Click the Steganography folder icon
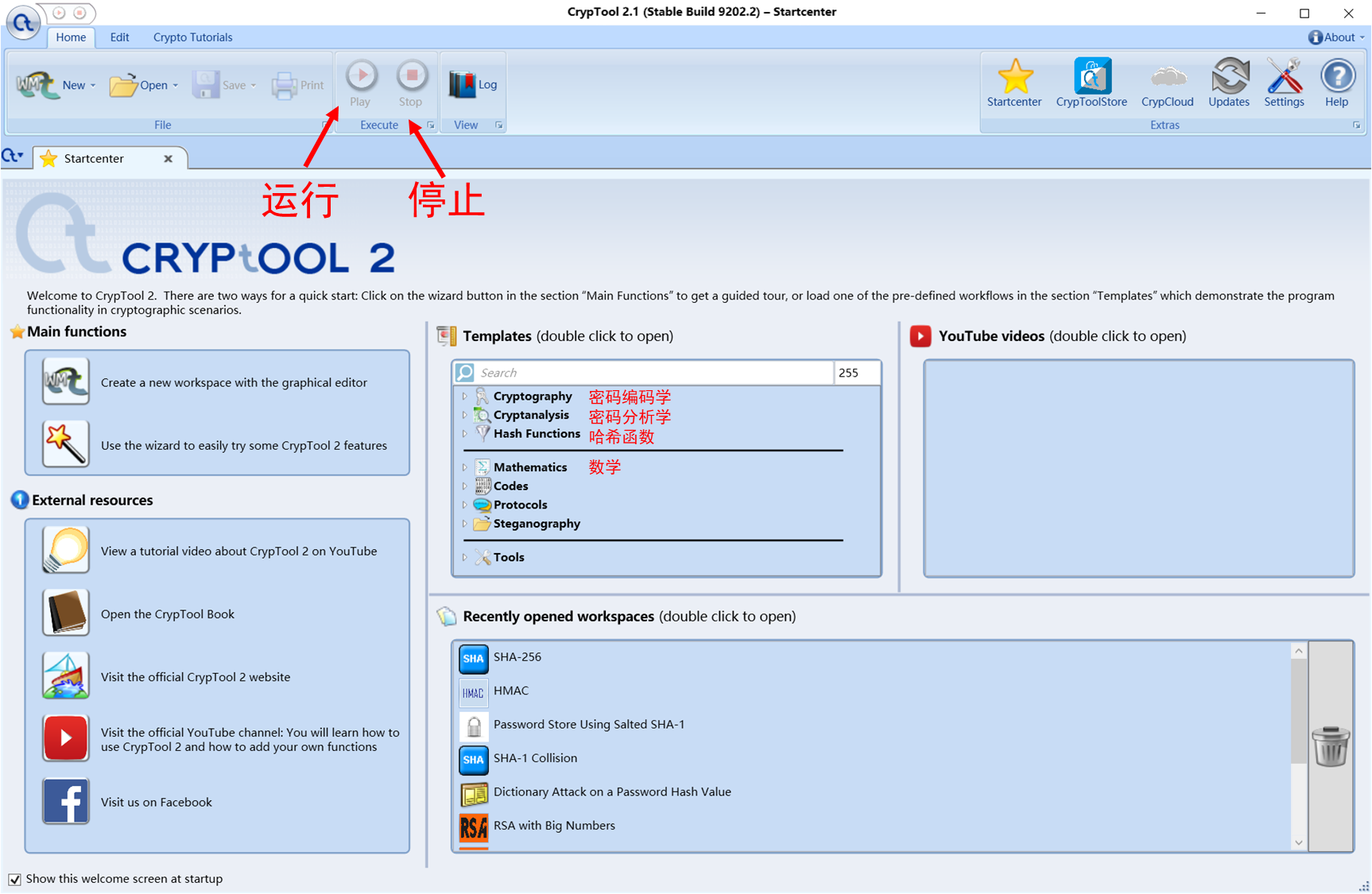 tap(482, 524)
